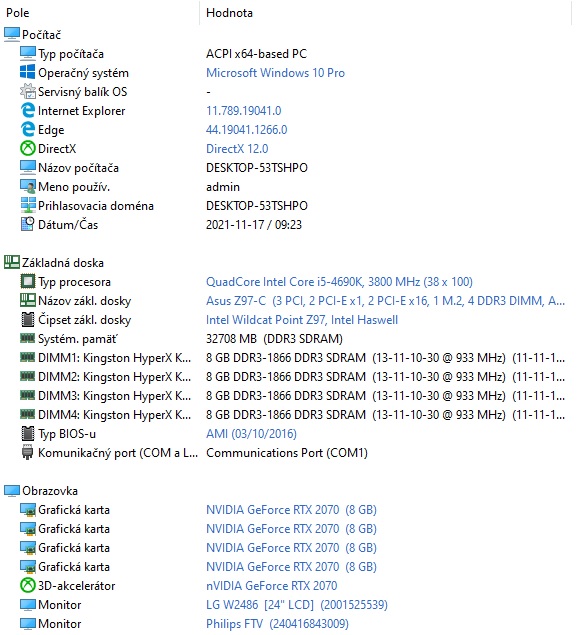The image size is (587, 635).
Task: Open the Microsoft Windows 10 Pro link
Action: [x=275, y=73]
